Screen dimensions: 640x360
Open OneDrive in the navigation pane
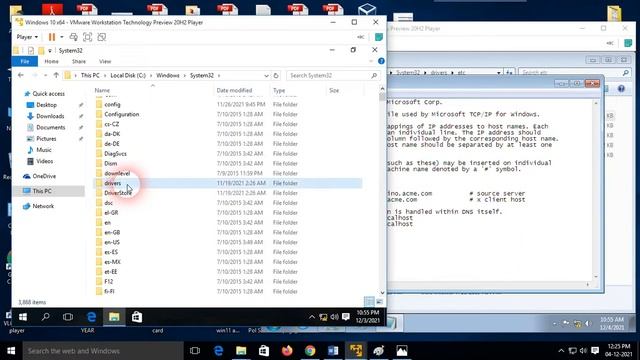(44, 176)
